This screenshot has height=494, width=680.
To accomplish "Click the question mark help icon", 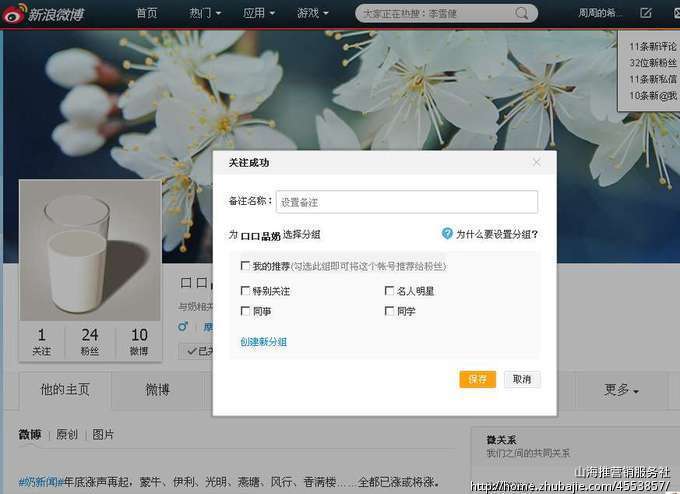I will coord(447,234).
